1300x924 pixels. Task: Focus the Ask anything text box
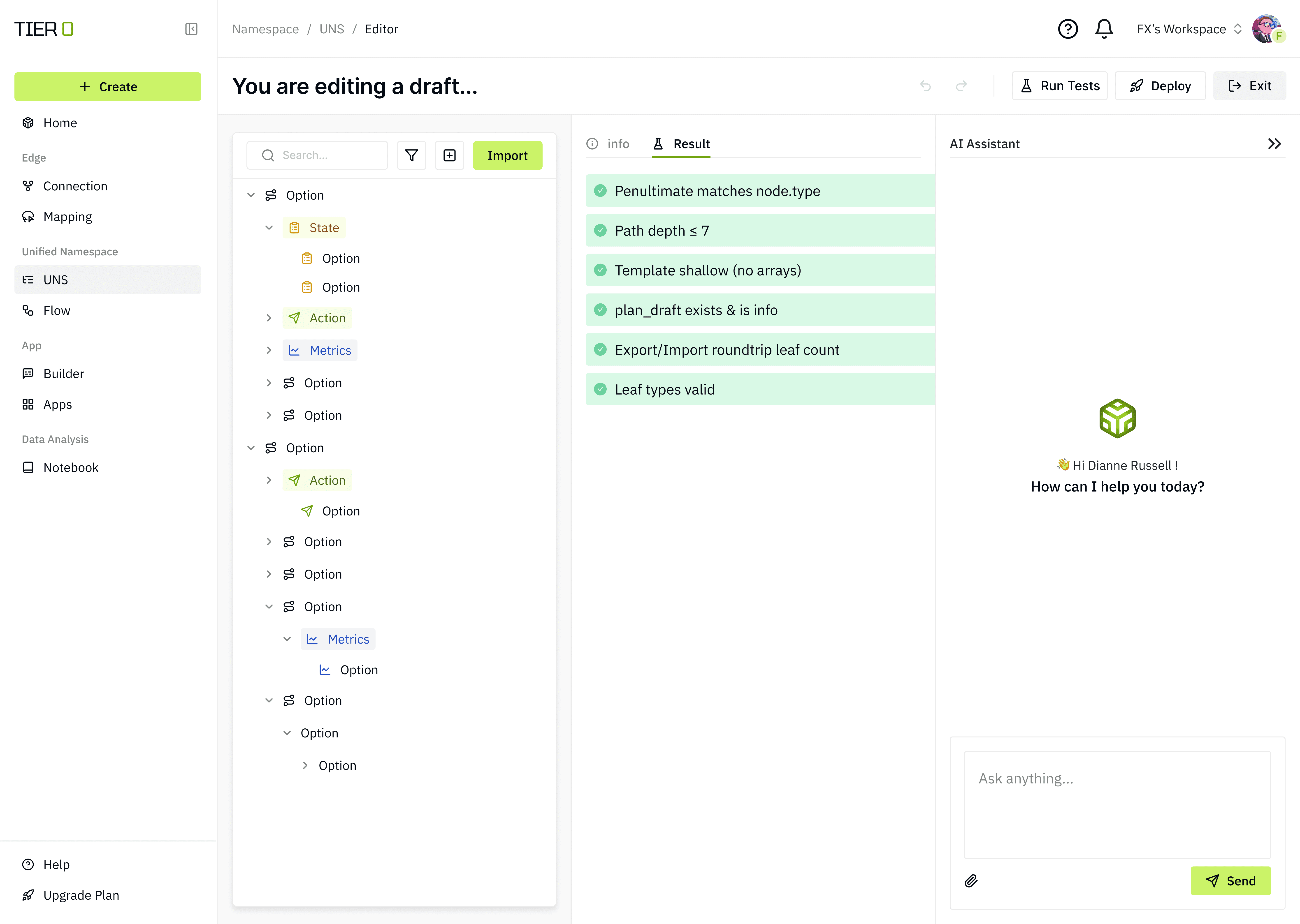1117,804
